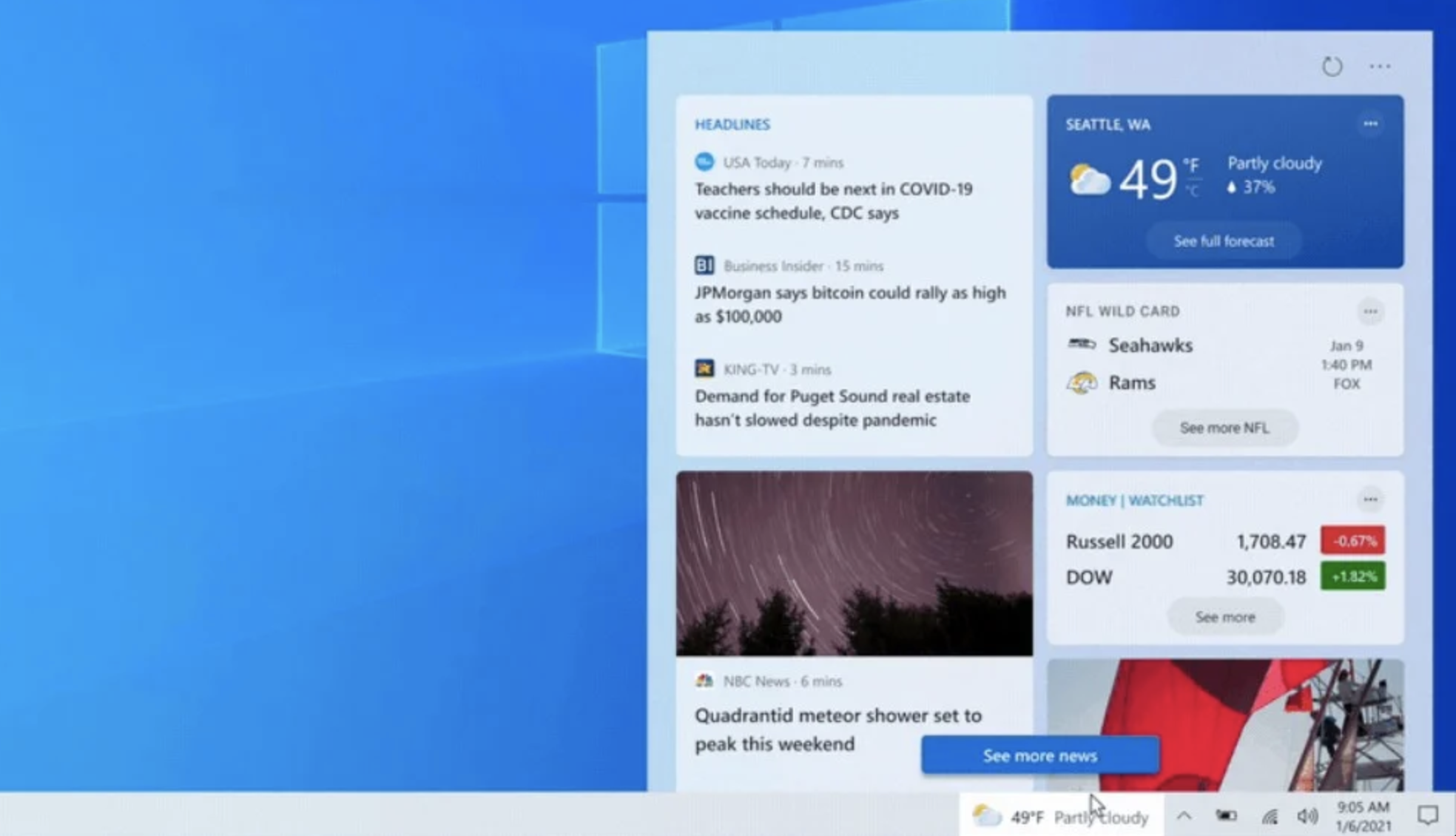The image size is (1456, 836).
Task: Click See more NFL games link
Action: point(1222,427)
